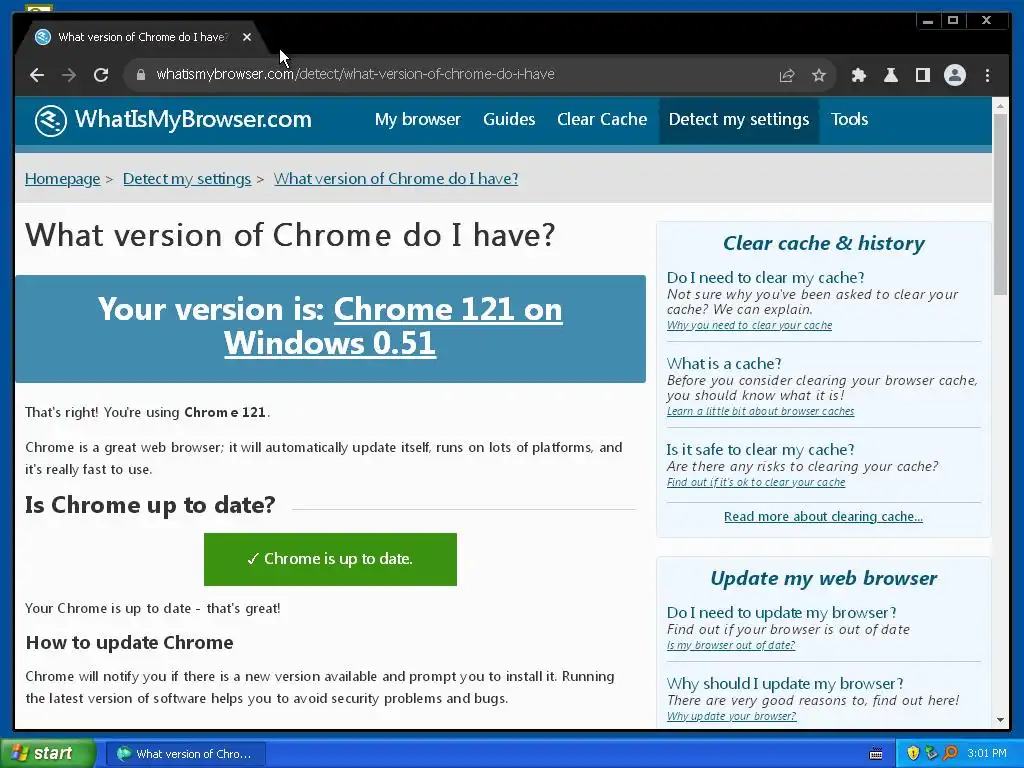Click 'Is my browser out of date?' link
The image size is (1024, 768).
731,645
